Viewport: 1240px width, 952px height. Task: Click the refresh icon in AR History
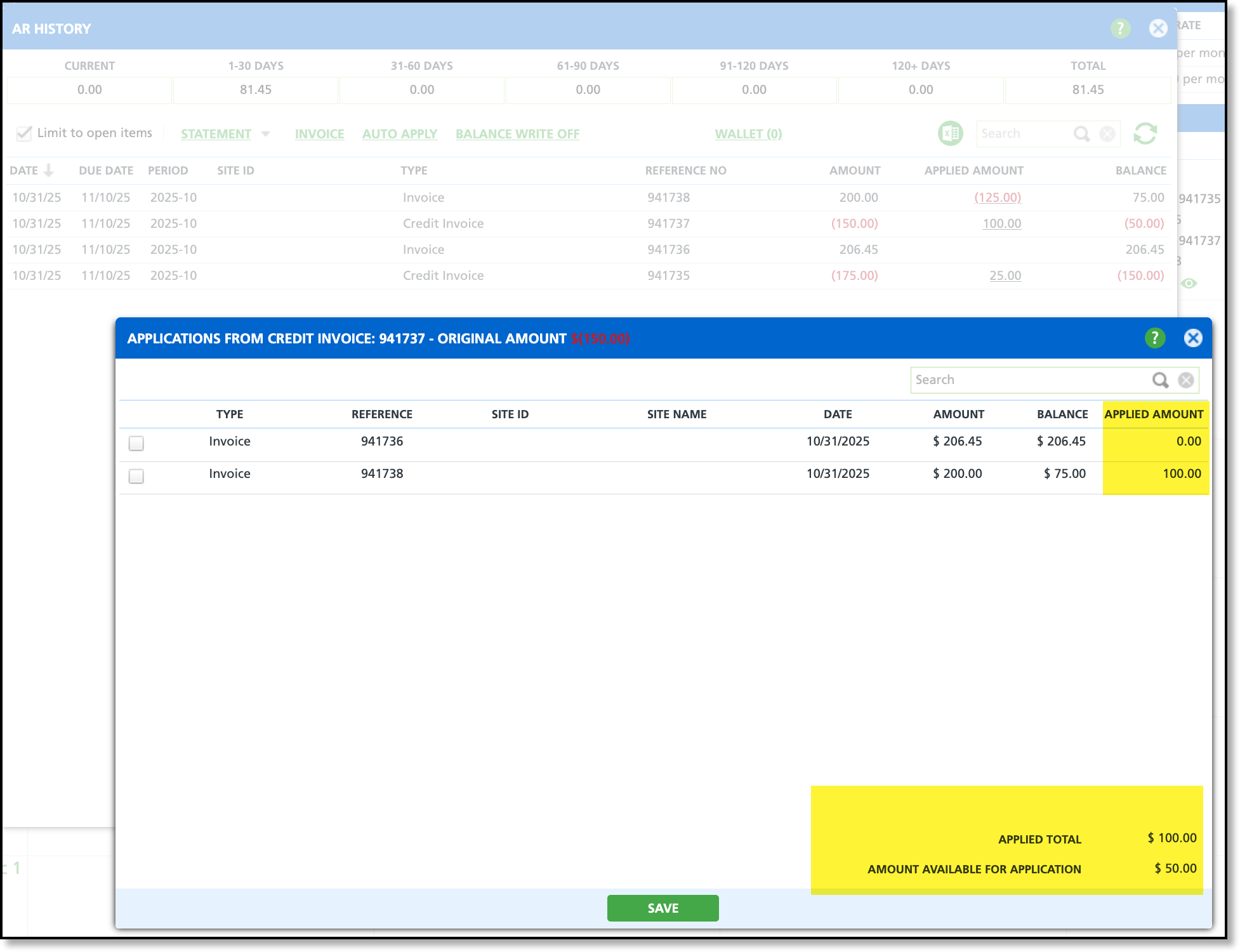pos(1145,134)
